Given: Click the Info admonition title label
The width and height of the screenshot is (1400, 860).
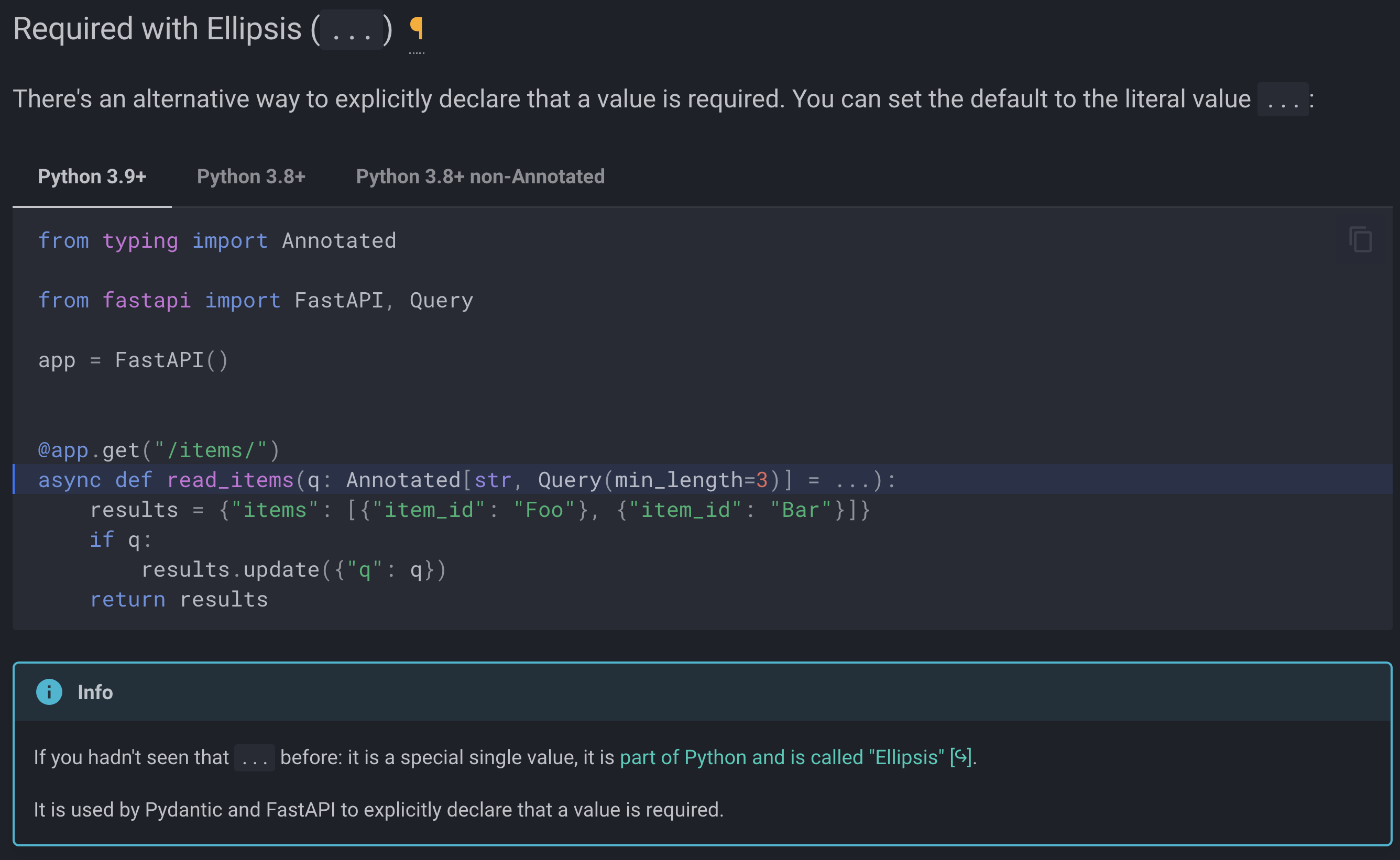Looking at the screenshot, I should (x=95, y=692).
